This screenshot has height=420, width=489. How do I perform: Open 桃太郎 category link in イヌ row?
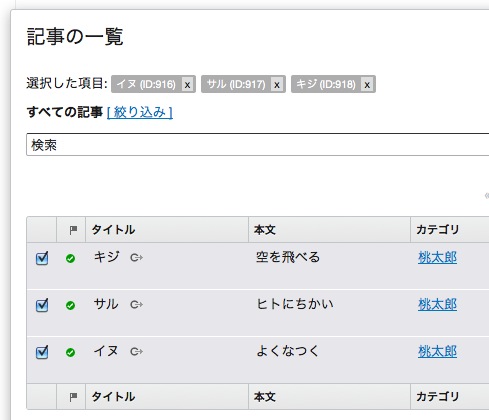[x=437, y=352]
